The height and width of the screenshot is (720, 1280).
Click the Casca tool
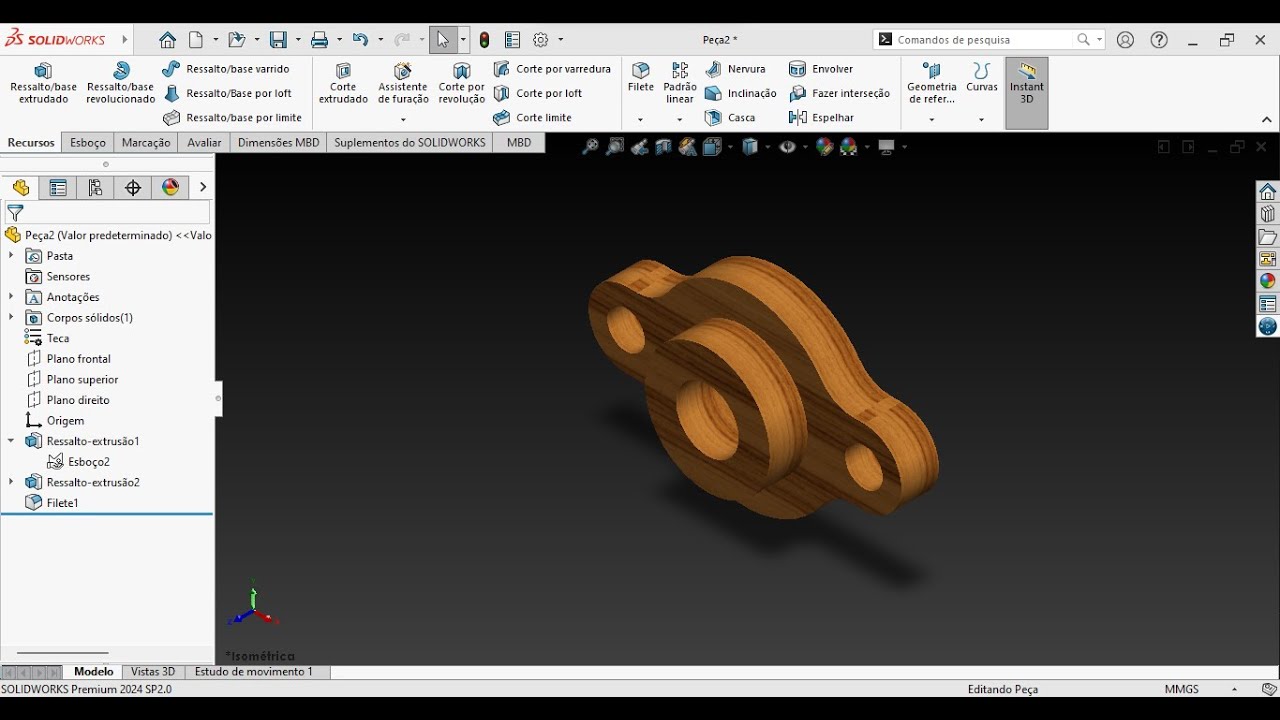730,118
